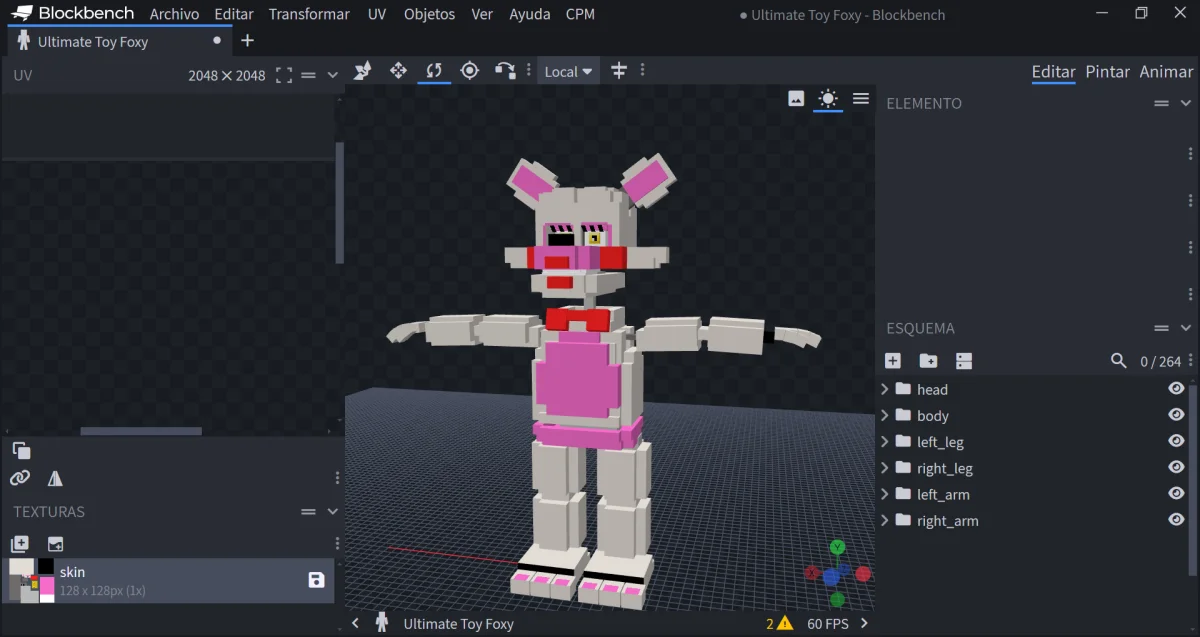Click the transform space swap icon
The width and height of the screenshot is (1200, 637).
(505, 71)
